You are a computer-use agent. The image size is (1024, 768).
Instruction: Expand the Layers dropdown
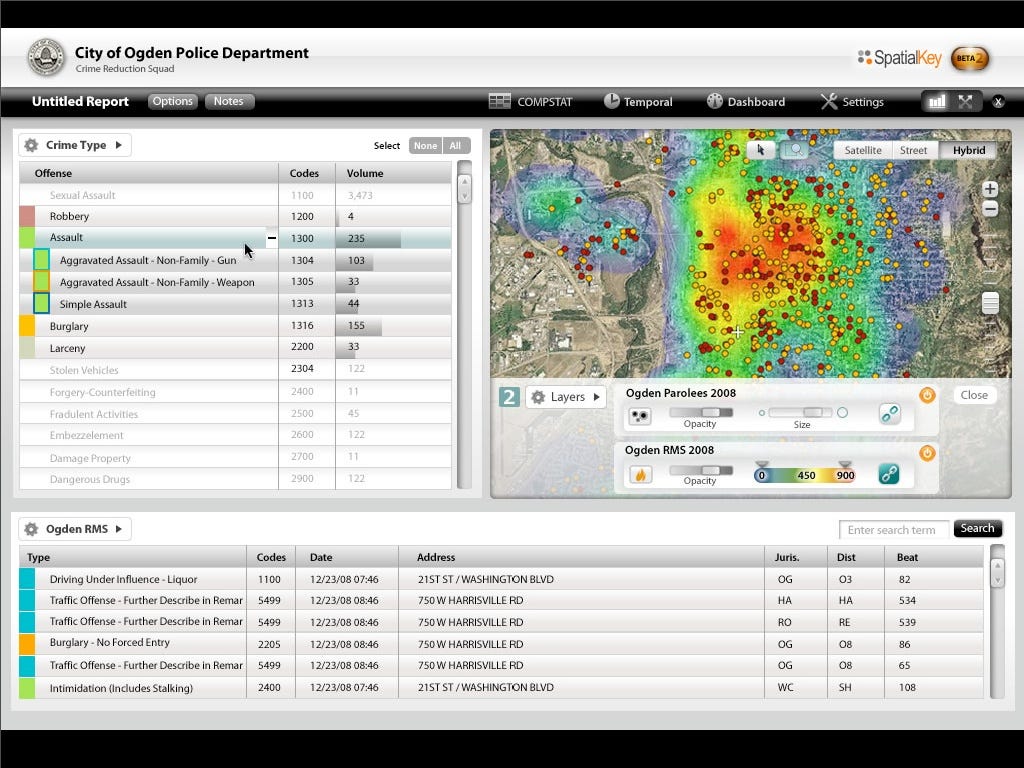tap(567, 397)
